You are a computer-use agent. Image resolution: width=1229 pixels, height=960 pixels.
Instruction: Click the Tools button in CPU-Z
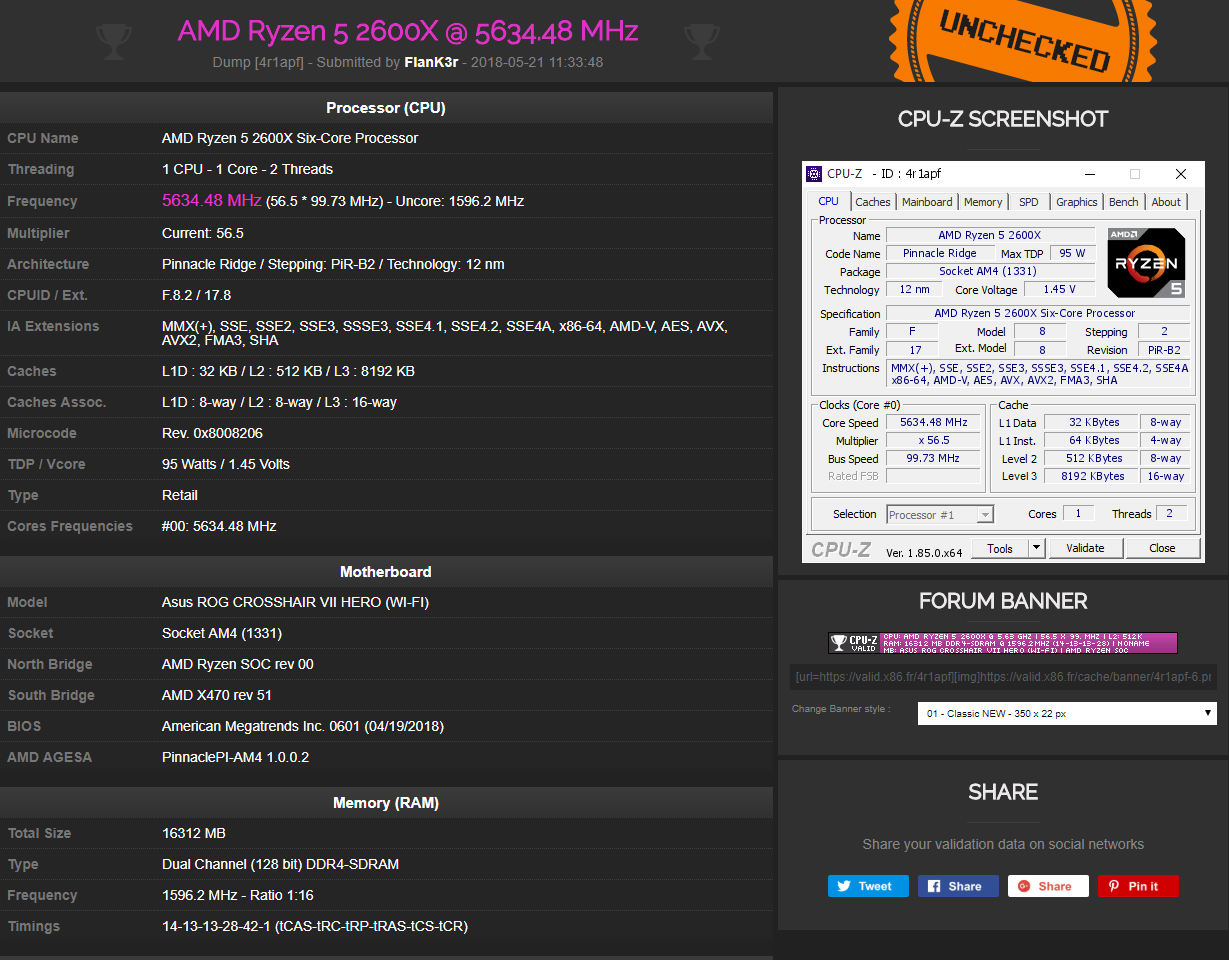[1000, 548]
